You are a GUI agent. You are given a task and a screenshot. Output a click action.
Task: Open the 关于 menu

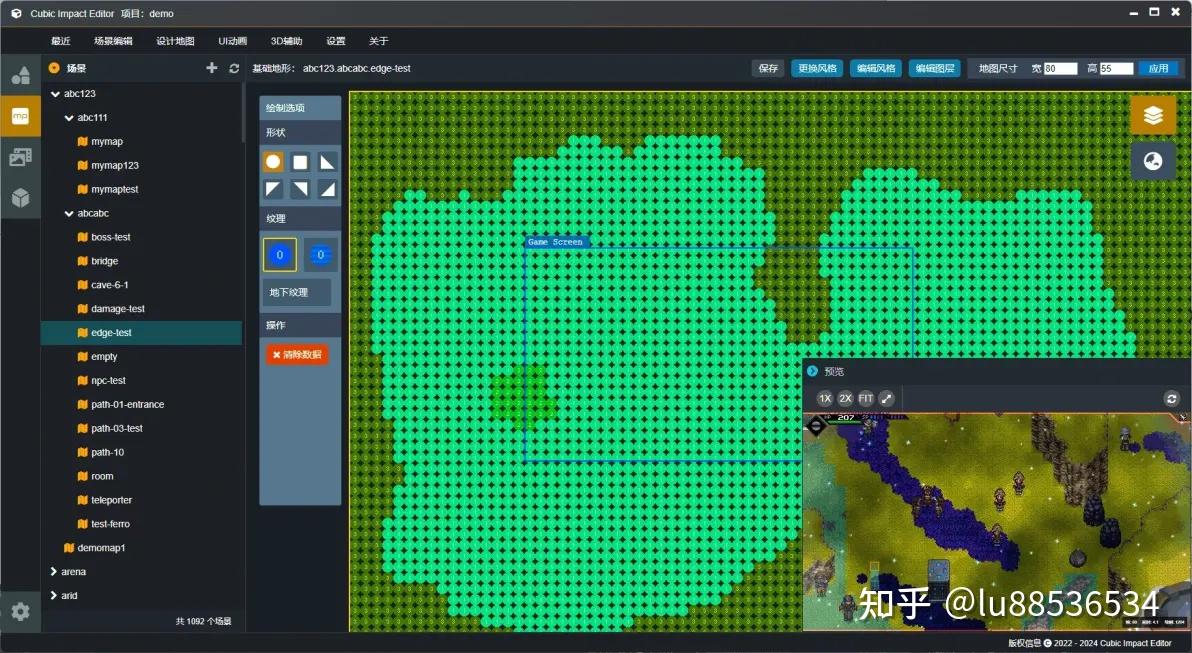[379, 41]
